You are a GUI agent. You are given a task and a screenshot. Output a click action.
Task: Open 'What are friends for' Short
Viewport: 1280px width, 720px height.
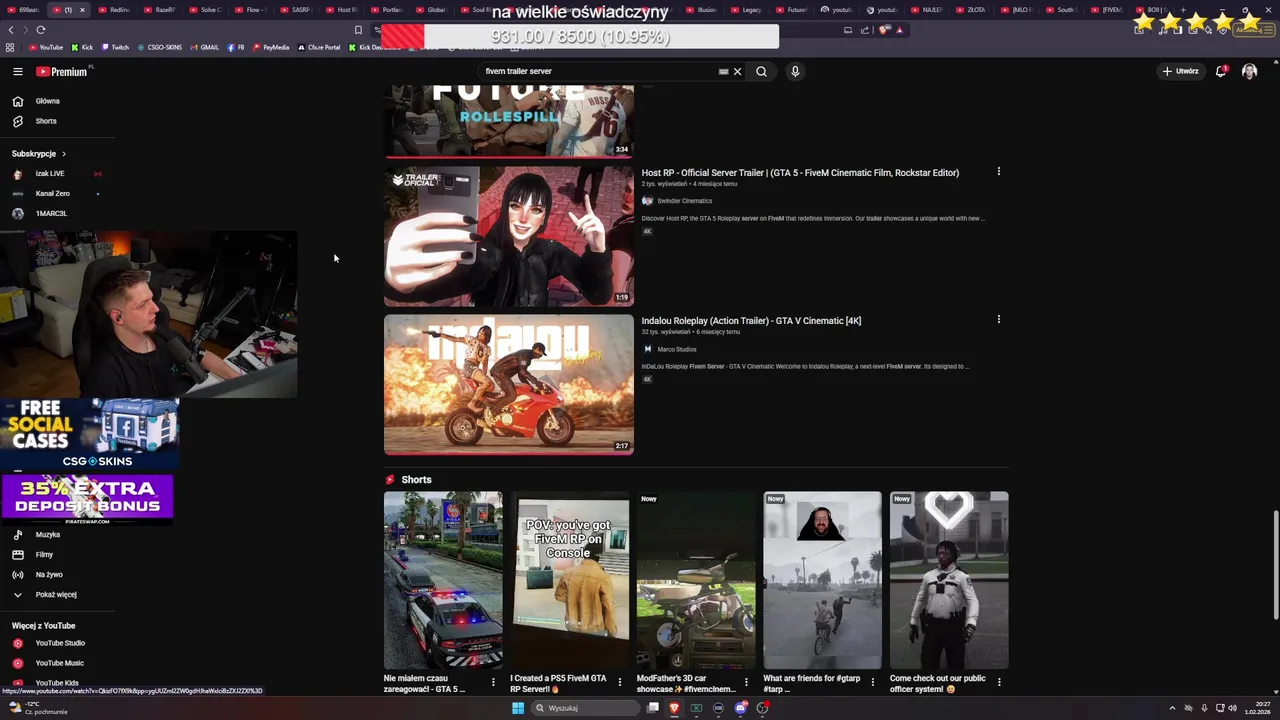[x=822, y=579]
